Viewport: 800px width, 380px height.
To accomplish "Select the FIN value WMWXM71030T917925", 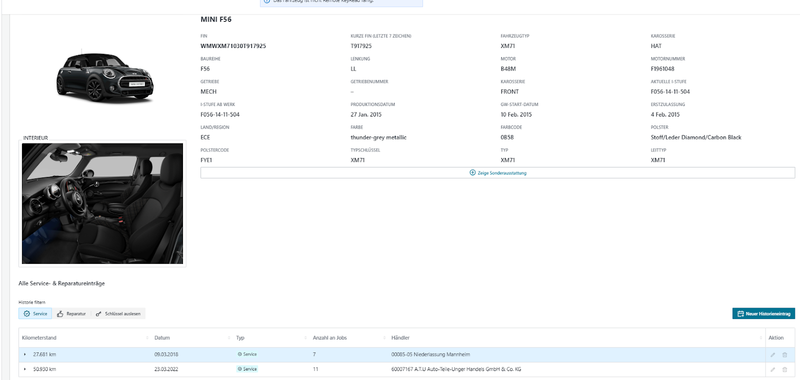I will 233,46.
